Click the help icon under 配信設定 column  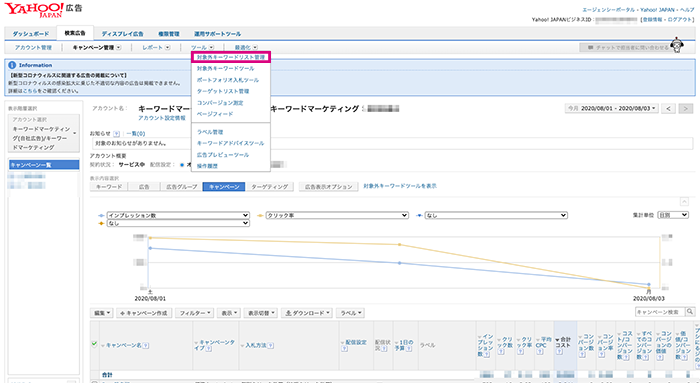pos(344,349)
